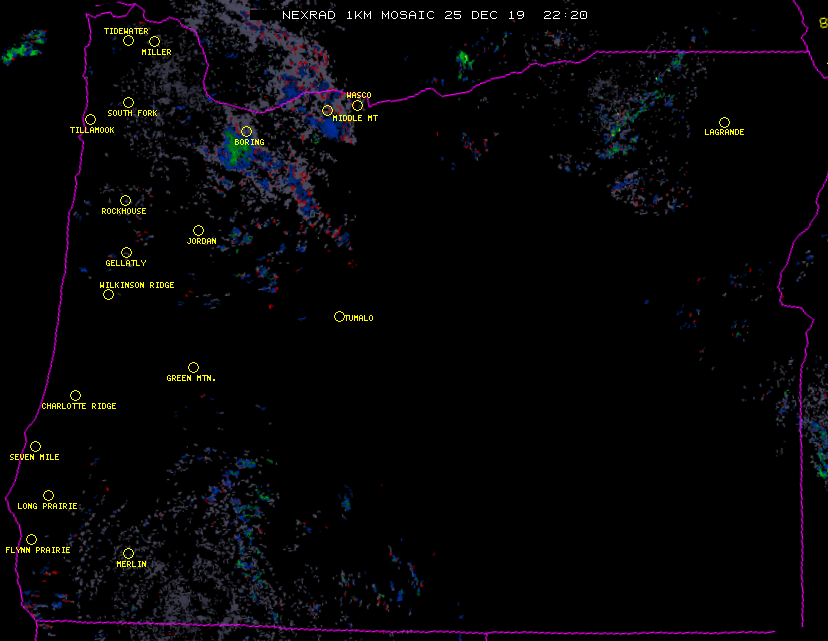Viewport: 828px width, 641px height.
Task: Click the Boring station circle marker
Action: click(x=246, y=132)
